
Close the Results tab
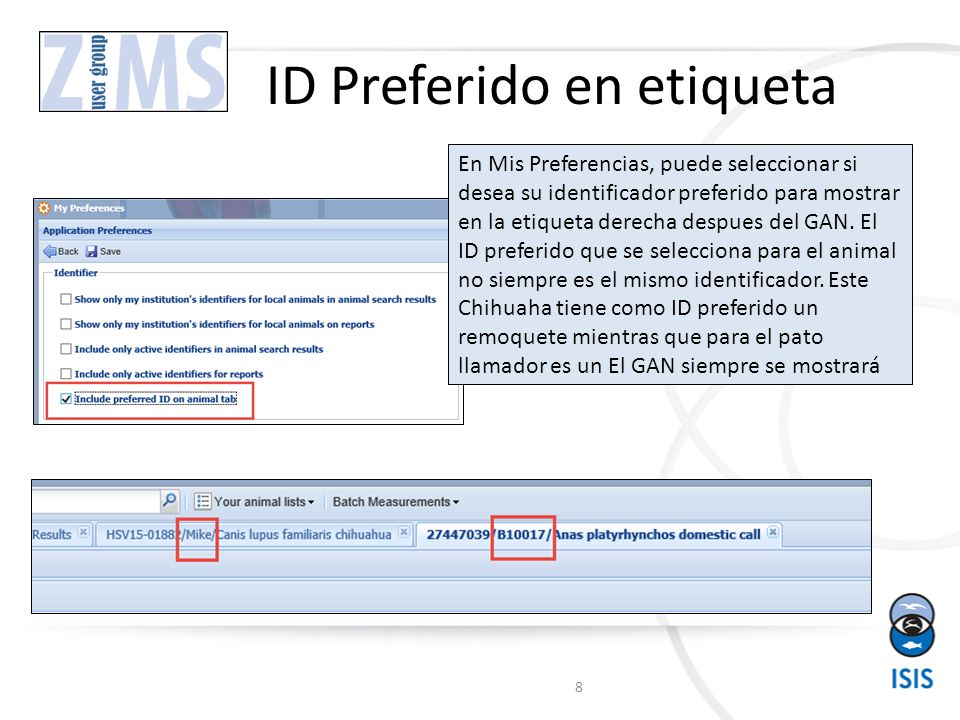tap(84, 532)
